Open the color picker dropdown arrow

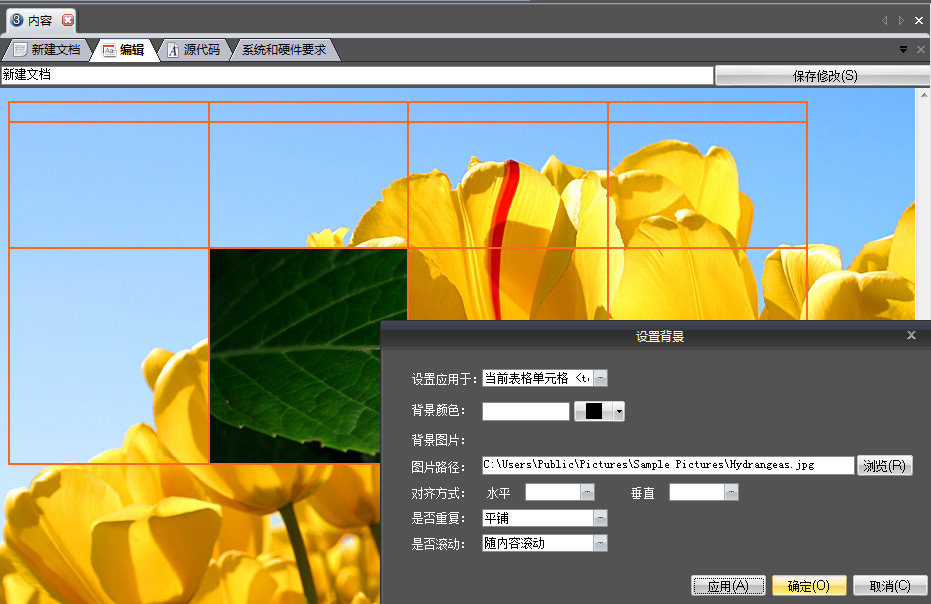(x=619, y=411)
